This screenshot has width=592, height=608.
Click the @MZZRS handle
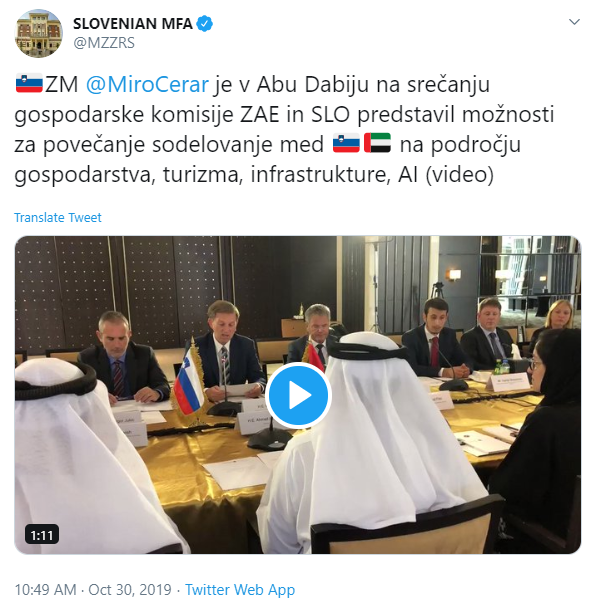pos(104,43)
